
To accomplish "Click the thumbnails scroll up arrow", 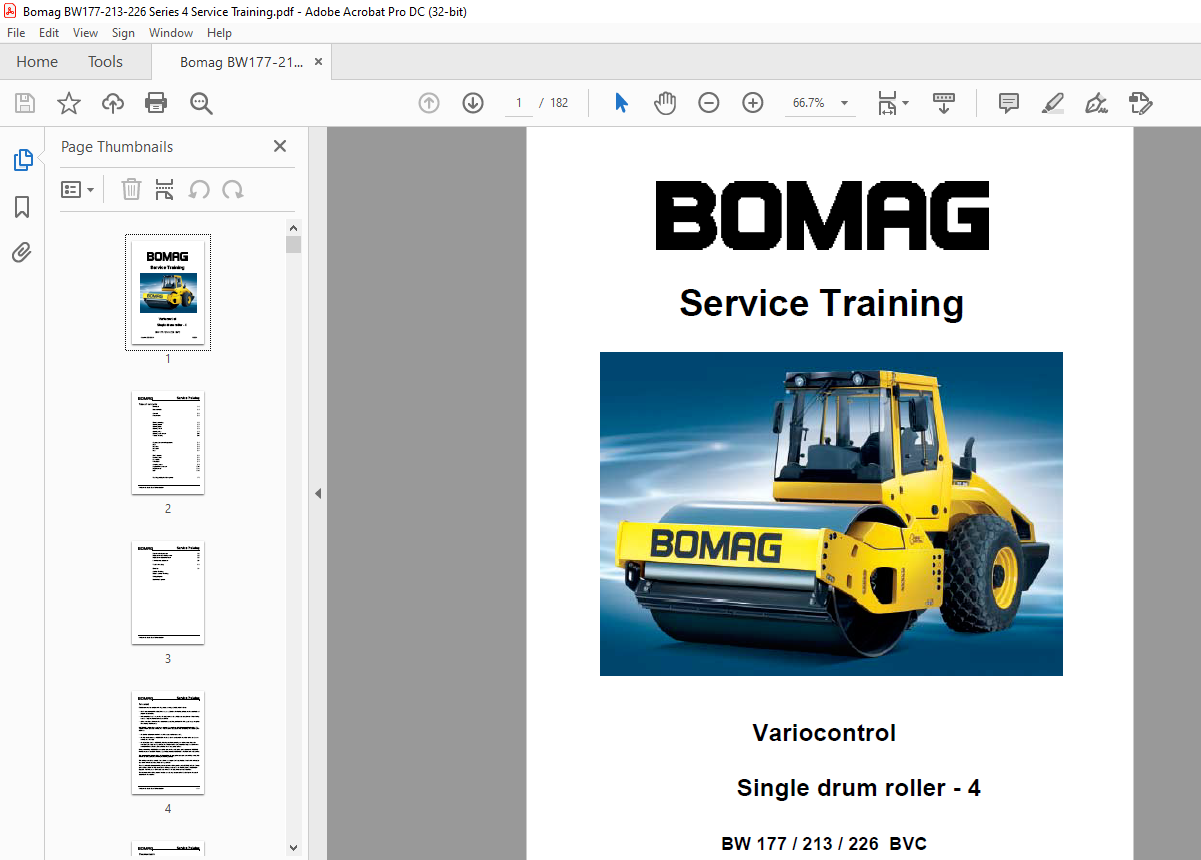I will coord(293,228).
